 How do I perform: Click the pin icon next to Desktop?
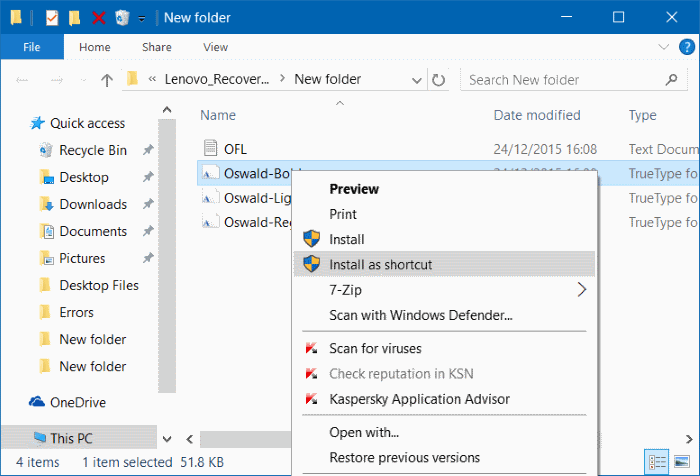point(148,177)
